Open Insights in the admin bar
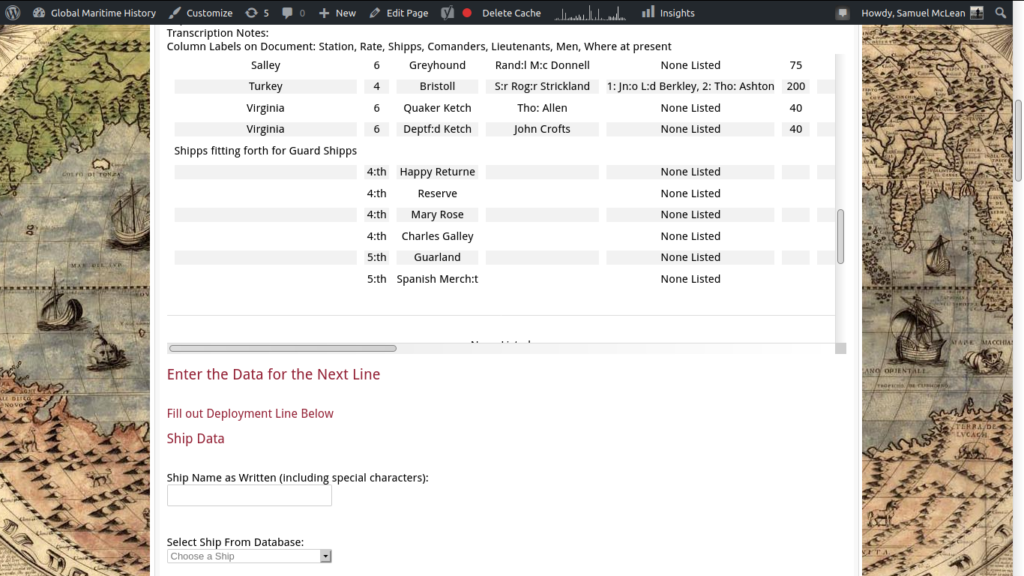Image resolution: width=1024 pixels, height=576 pixels. pyautogui.click(x=668, y=12)
